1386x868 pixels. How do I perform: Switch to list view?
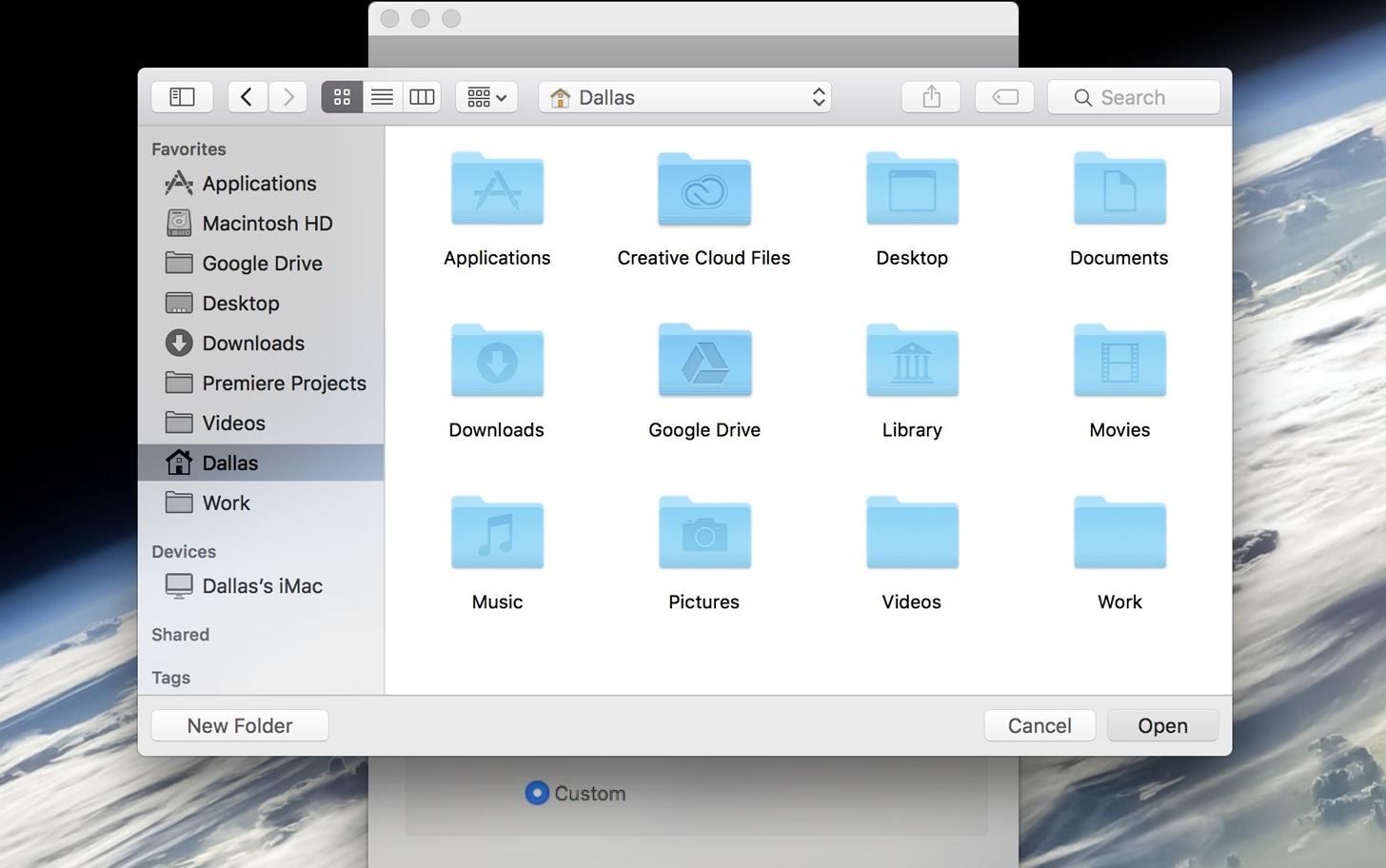(382, 96)
